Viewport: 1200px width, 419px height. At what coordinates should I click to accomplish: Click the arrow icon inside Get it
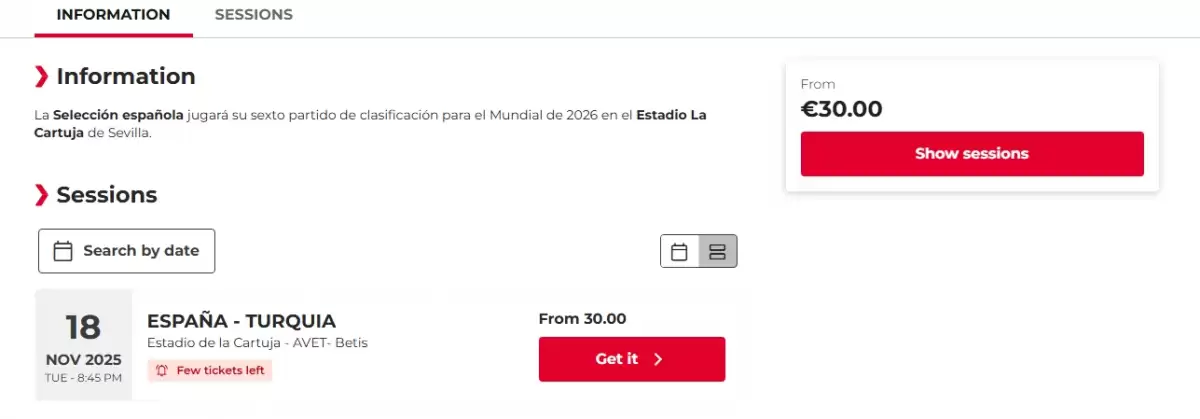coord(658,359)
